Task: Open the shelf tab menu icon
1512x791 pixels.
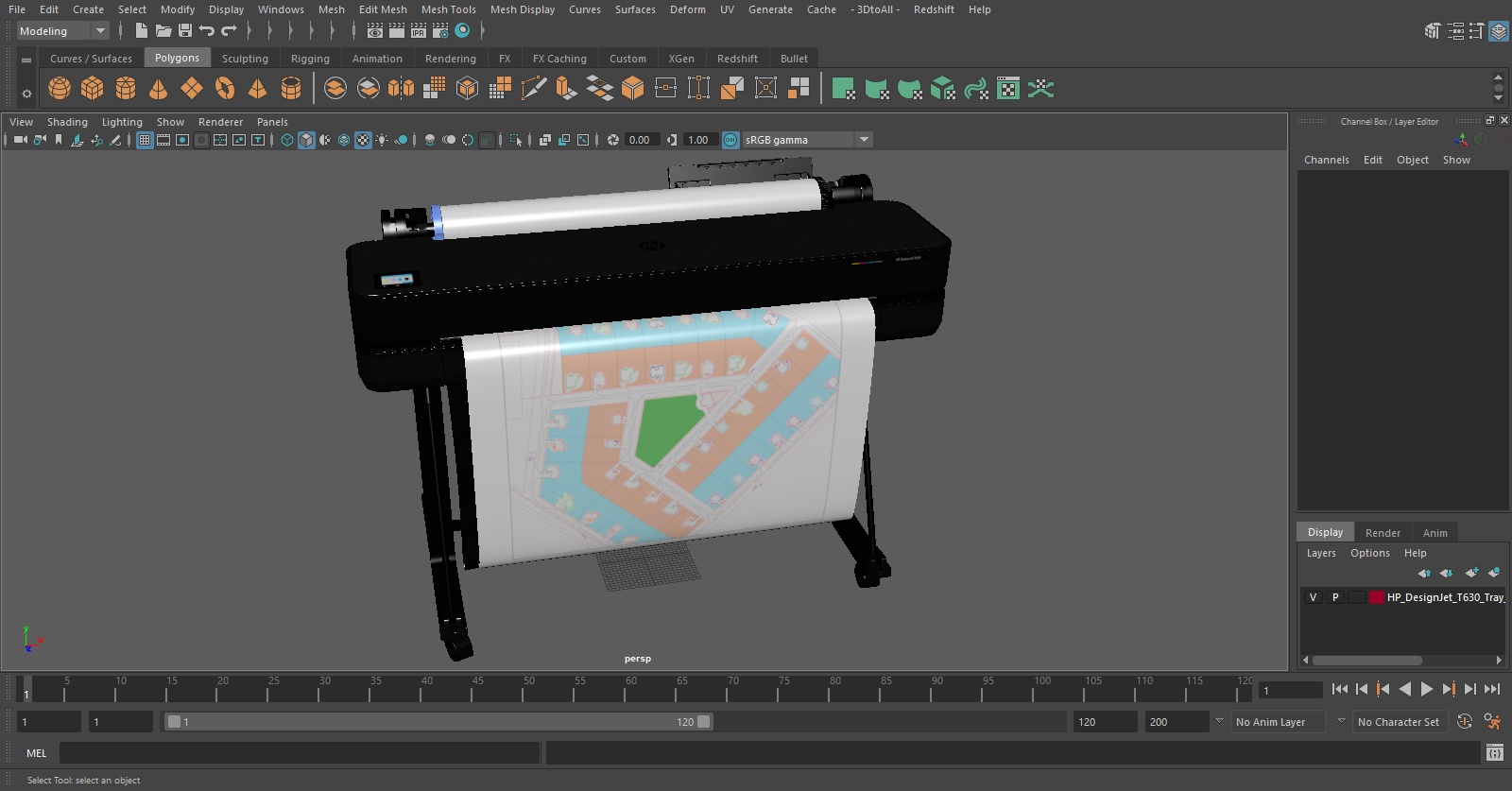Action: (x=26, y=60)
